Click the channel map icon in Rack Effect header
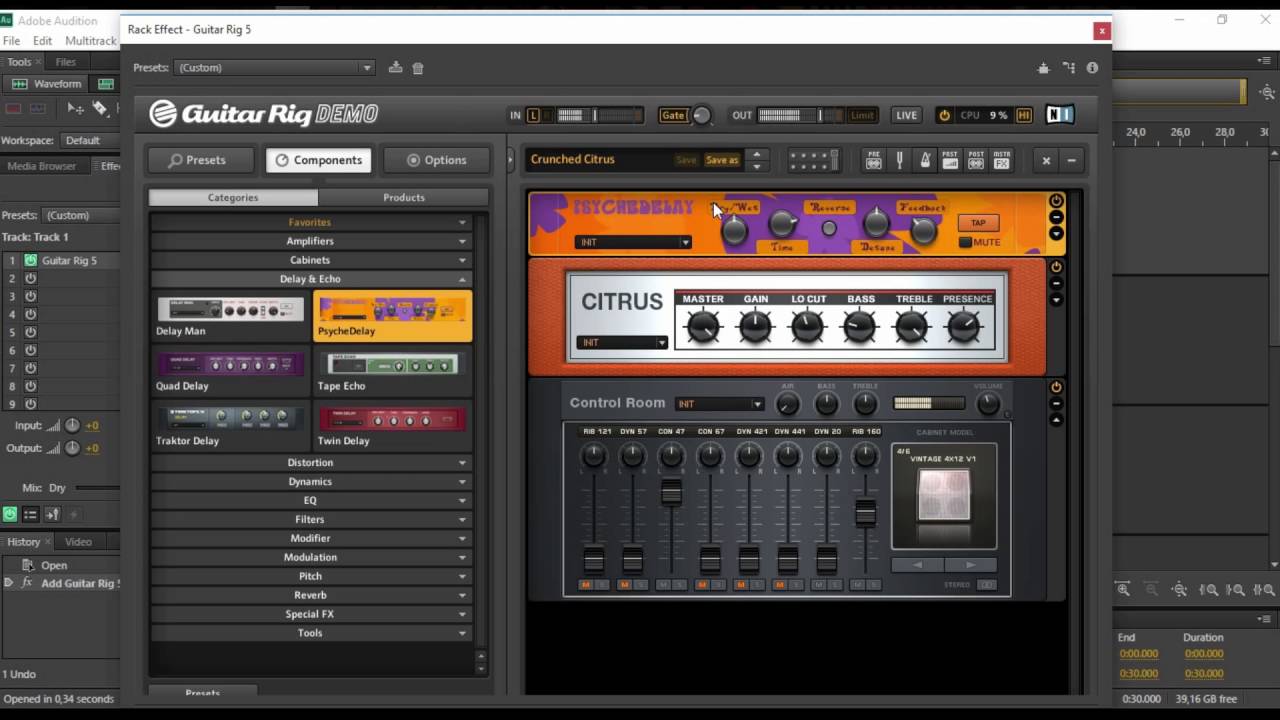The image size is (1280, 720). (1069, 67)
